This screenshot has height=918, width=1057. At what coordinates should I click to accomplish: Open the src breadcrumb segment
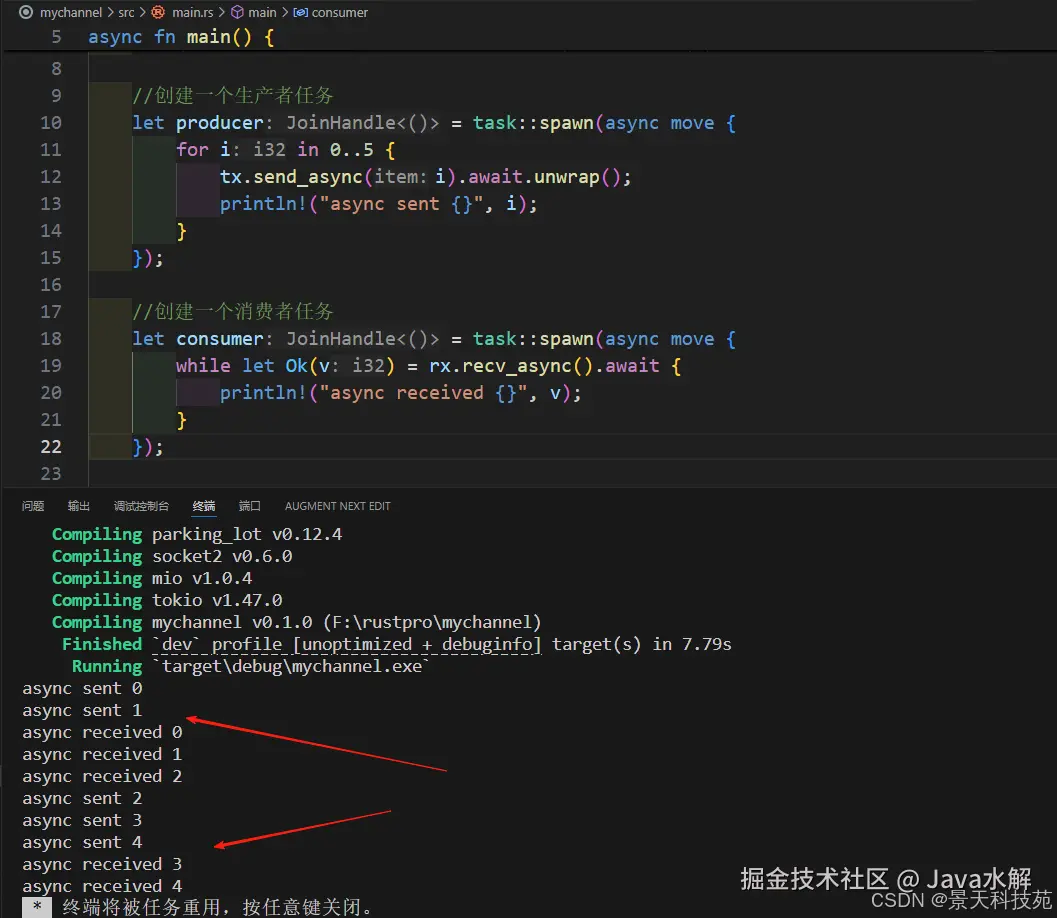coord(126,12)
